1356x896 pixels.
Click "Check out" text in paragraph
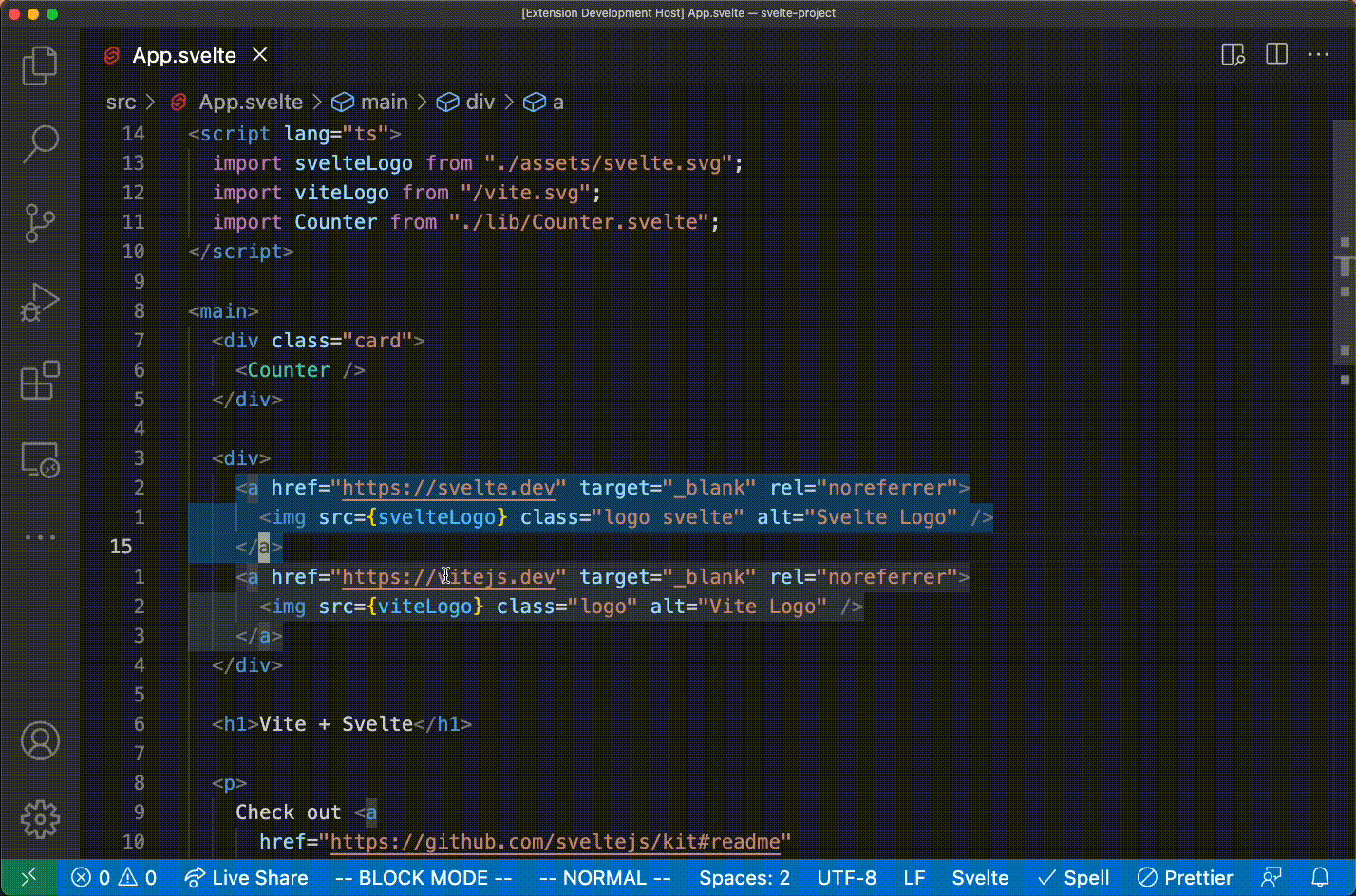pos(289,812)
